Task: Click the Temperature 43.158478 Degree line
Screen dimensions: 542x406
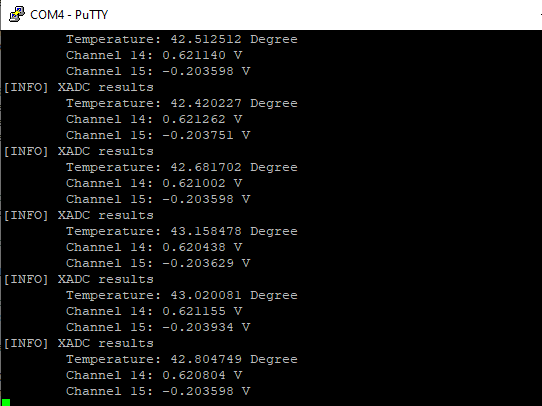Action: (182, 231)
